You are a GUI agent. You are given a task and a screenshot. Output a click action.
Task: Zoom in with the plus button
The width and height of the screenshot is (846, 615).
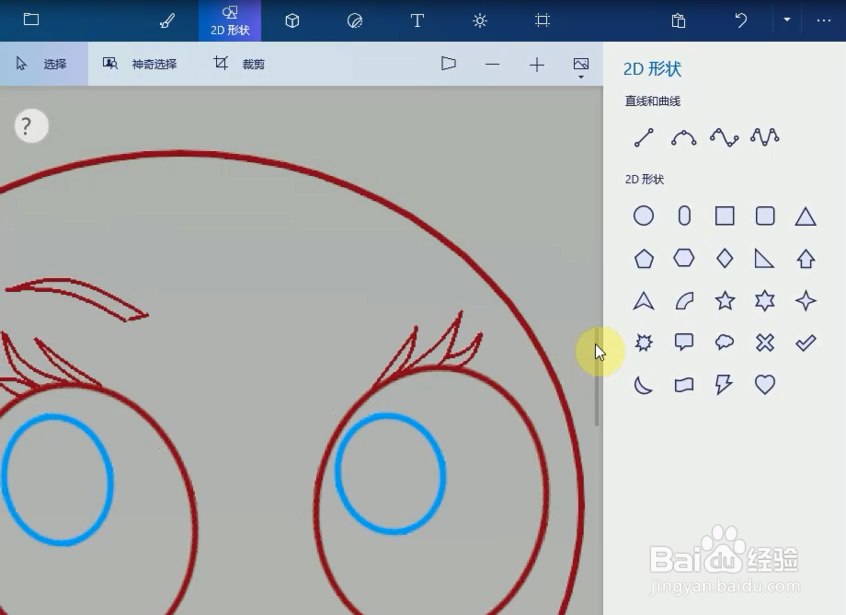tap(536, 65)
